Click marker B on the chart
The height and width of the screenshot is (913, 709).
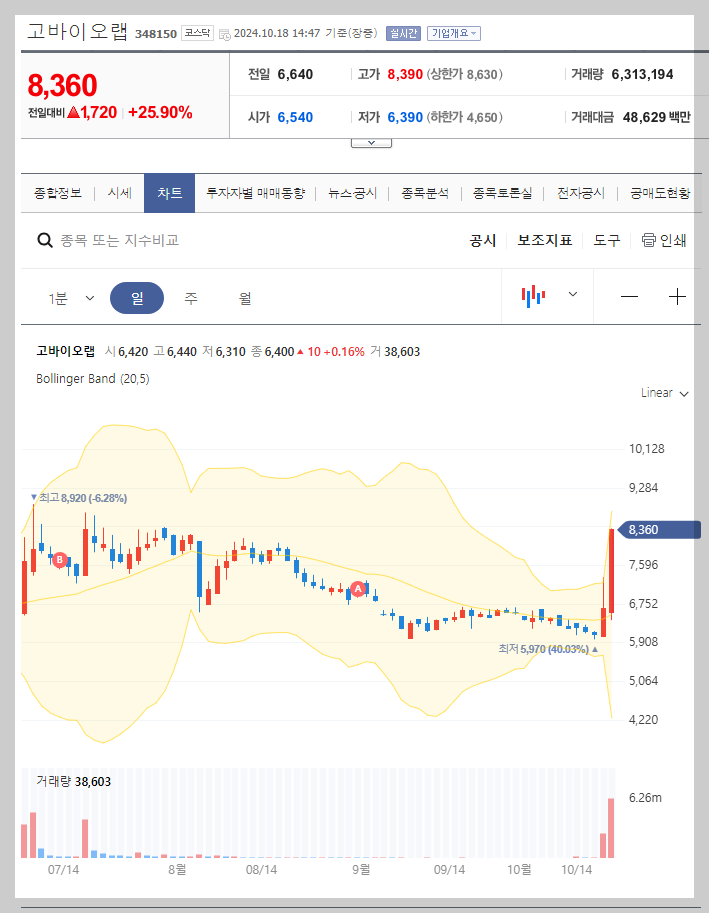point(59,559)
